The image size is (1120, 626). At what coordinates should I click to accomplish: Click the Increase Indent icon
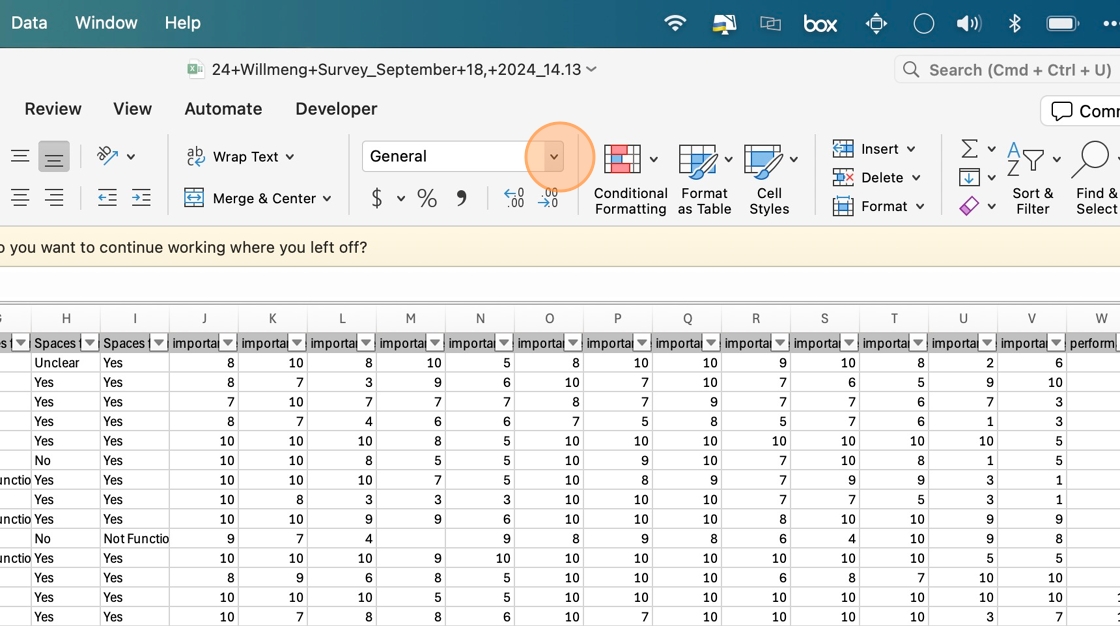coord(141,198)
